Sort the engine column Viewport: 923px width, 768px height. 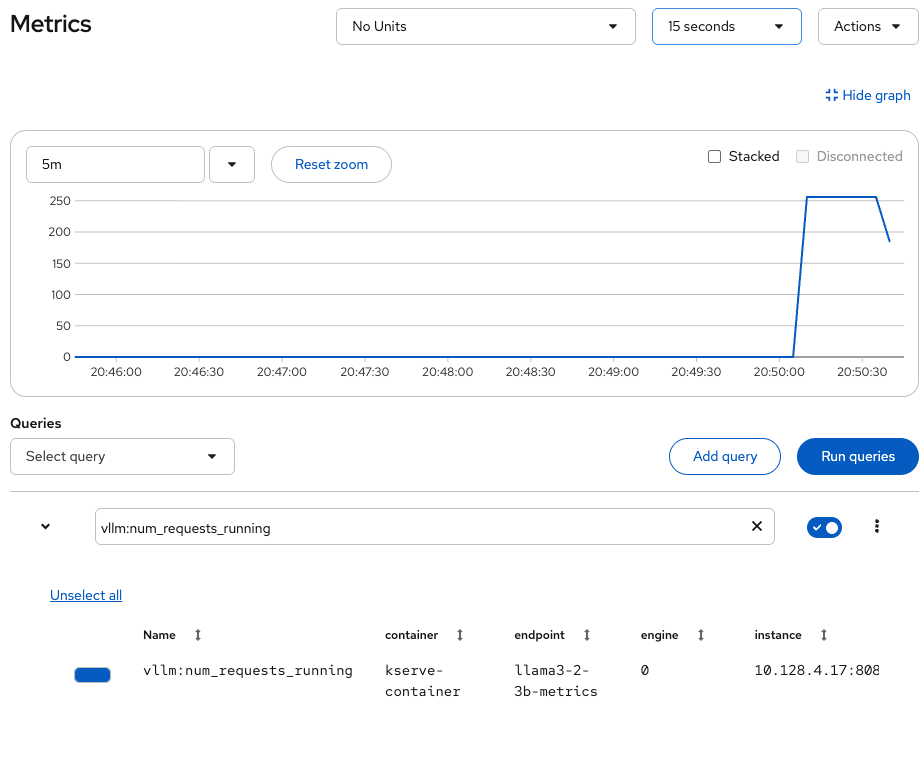tap(699, 635)
